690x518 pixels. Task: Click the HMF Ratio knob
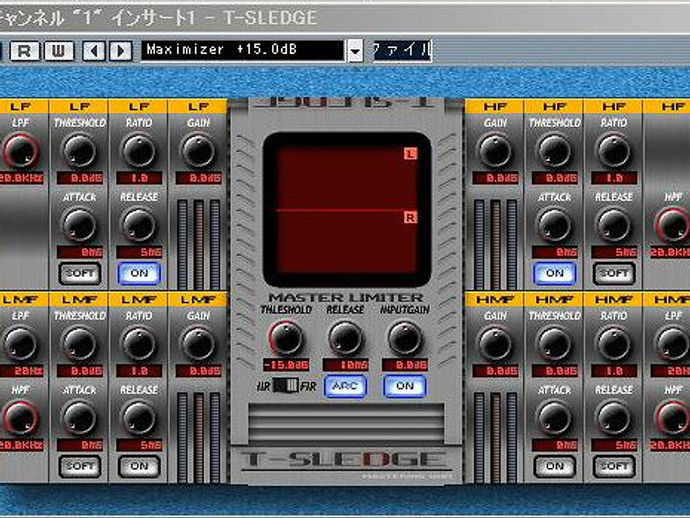click(x=614, y=344)
